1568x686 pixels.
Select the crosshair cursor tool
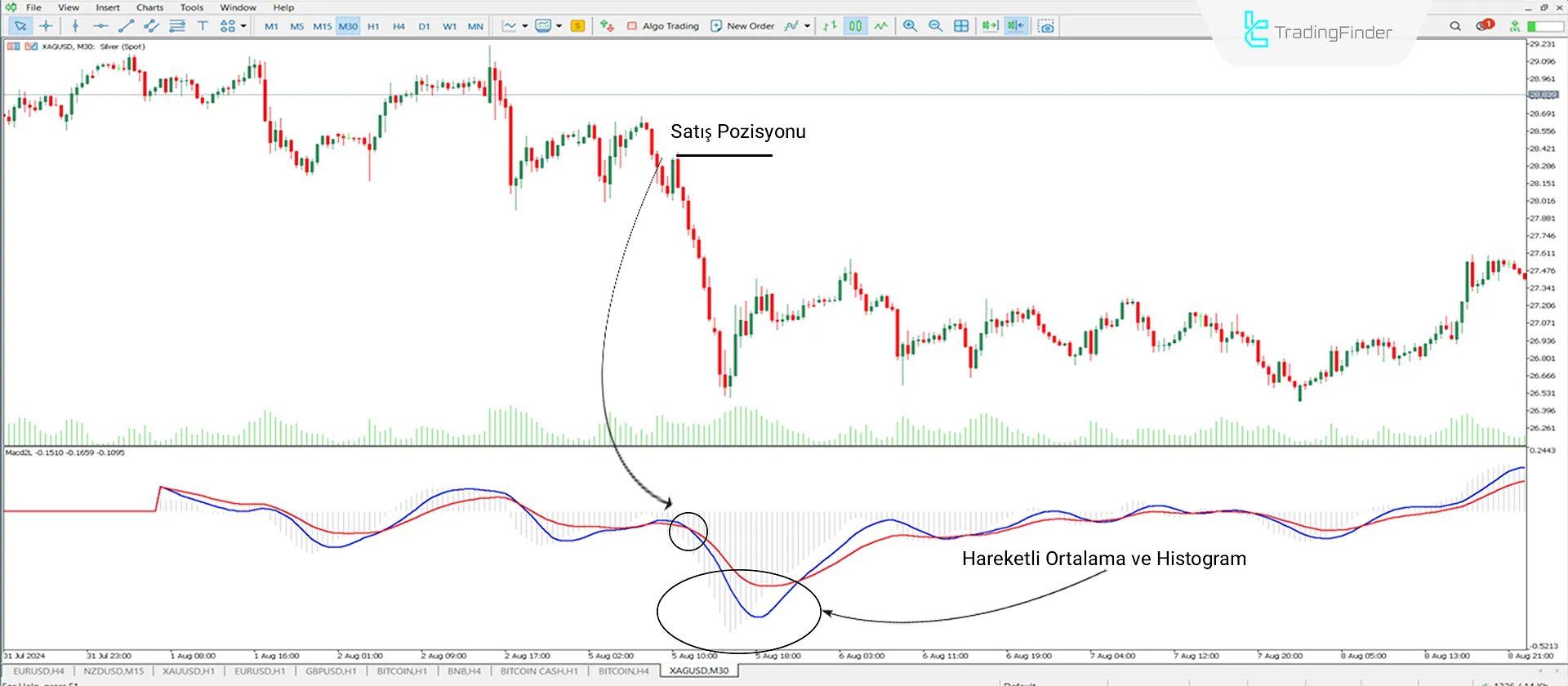(x=46, y=26)
